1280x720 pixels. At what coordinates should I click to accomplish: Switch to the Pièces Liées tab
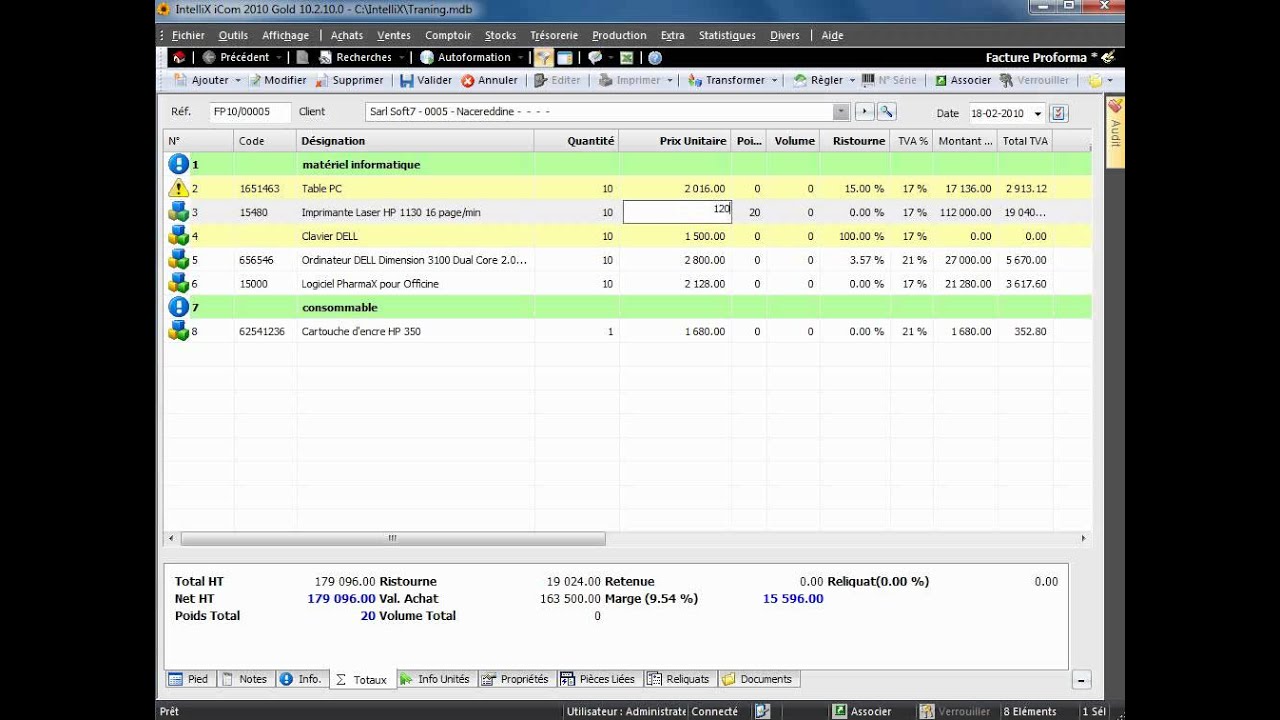coord(599,679)
